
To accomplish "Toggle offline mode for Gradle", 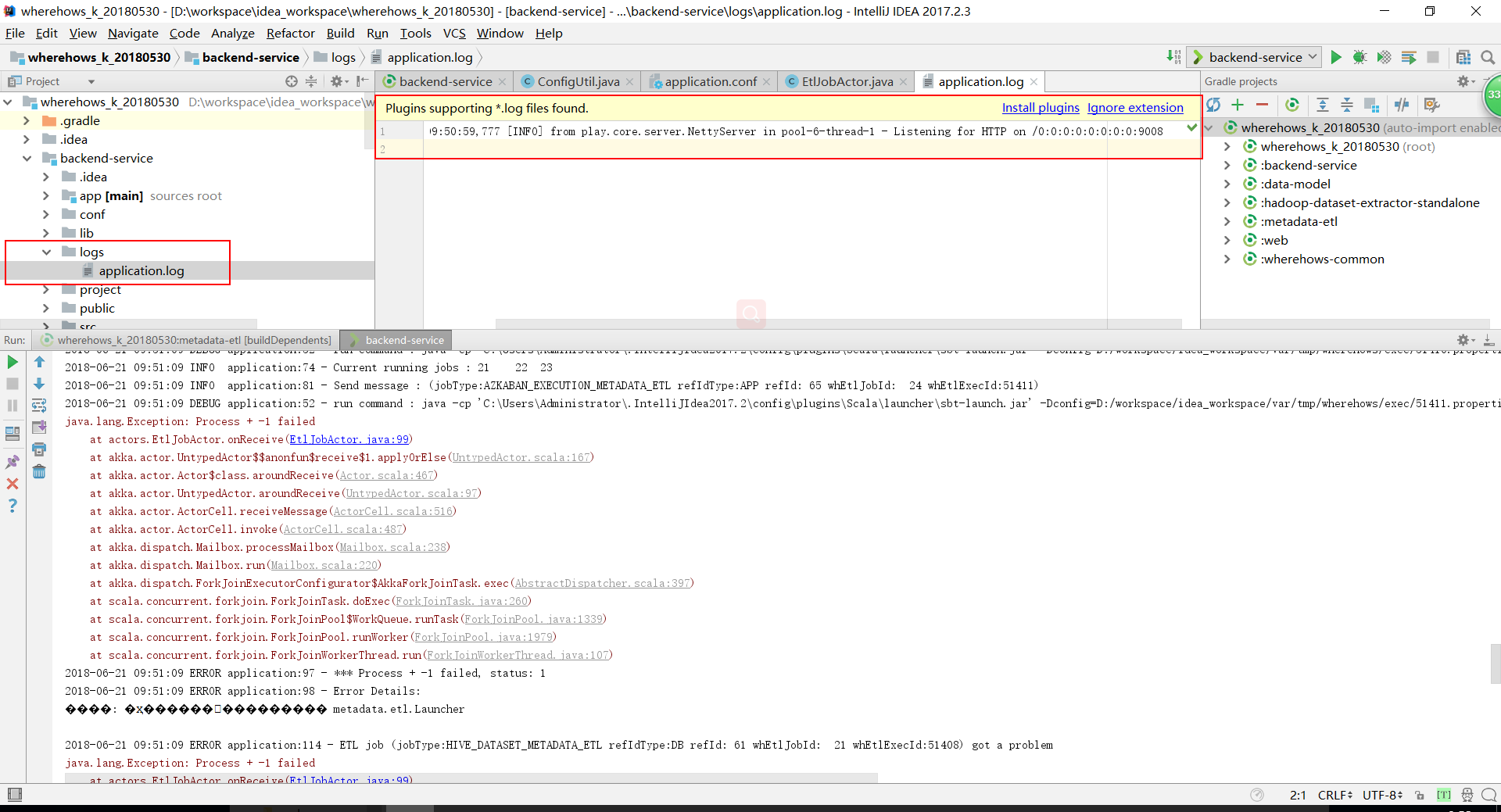I will click(x=1402, y=105).
